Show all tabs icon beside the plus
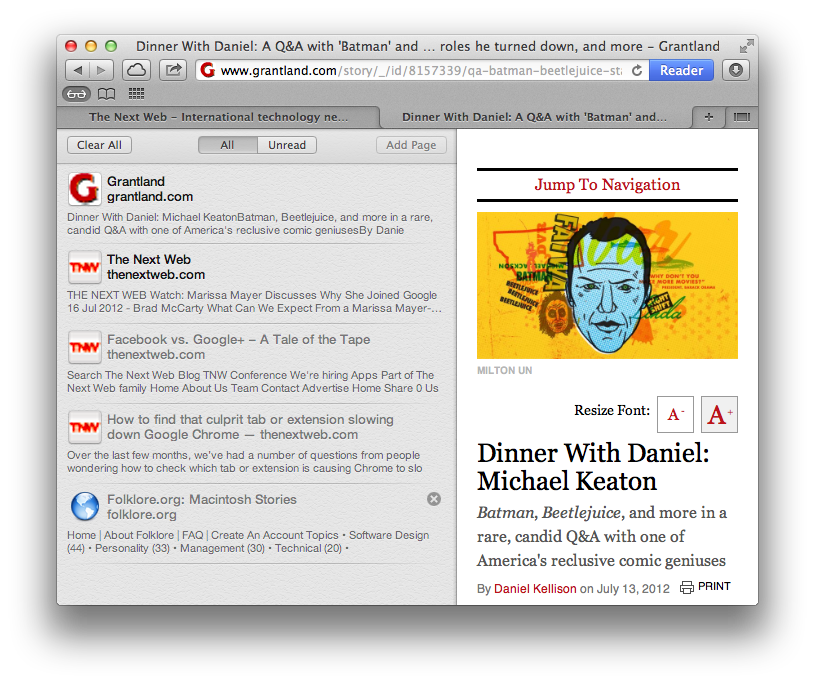 [x=742, y=117]
